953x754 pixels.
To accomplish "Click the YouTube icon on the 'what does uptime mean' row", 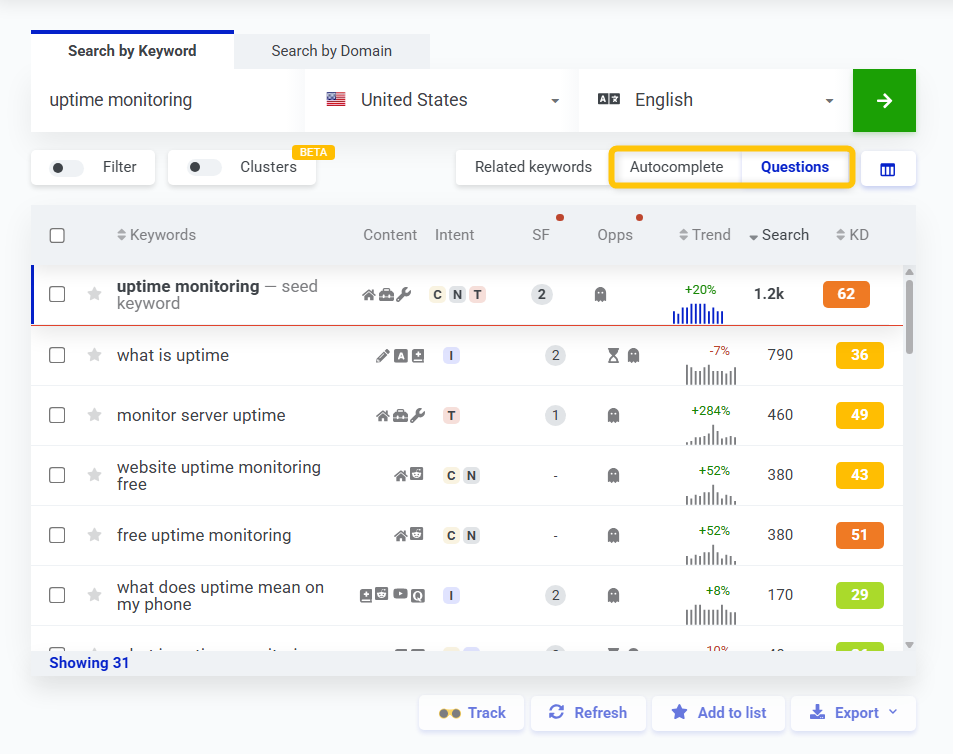I will click(399, 594).
